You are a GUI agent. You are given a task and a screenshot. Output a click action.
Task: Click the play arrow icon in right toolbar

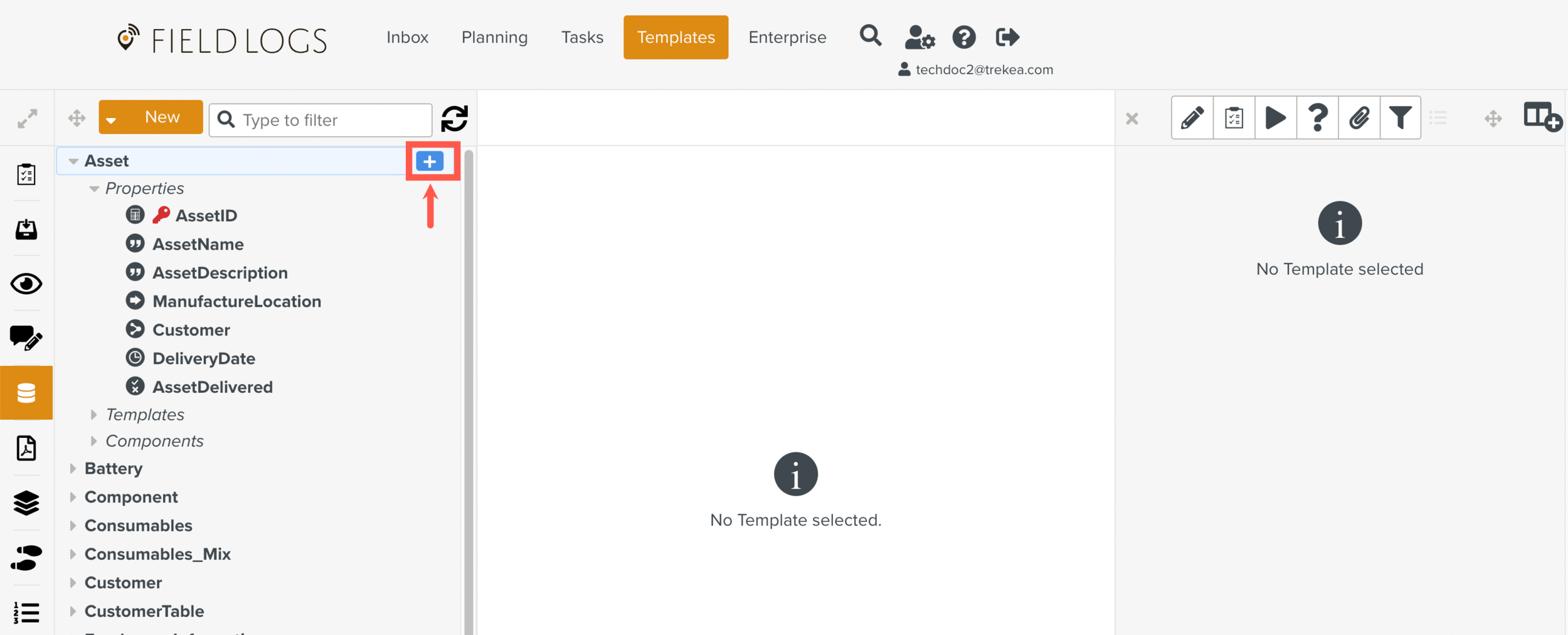tap(1275, 118)
